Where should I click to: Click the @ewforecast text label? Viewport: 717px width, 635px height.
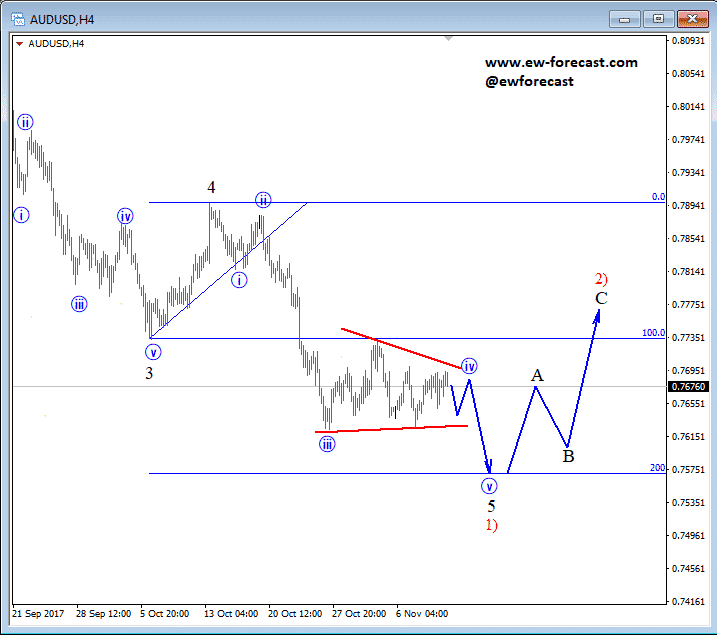click(529, 81)
